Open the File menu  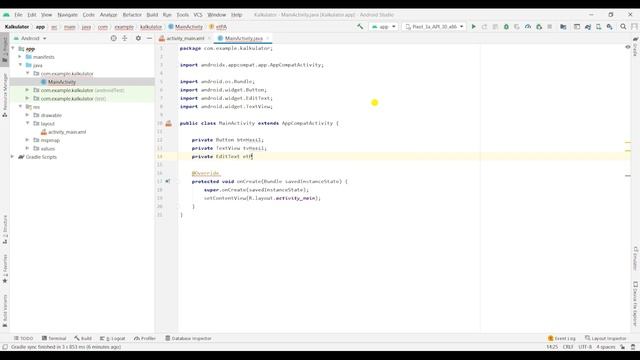click(x=18, y=15)
